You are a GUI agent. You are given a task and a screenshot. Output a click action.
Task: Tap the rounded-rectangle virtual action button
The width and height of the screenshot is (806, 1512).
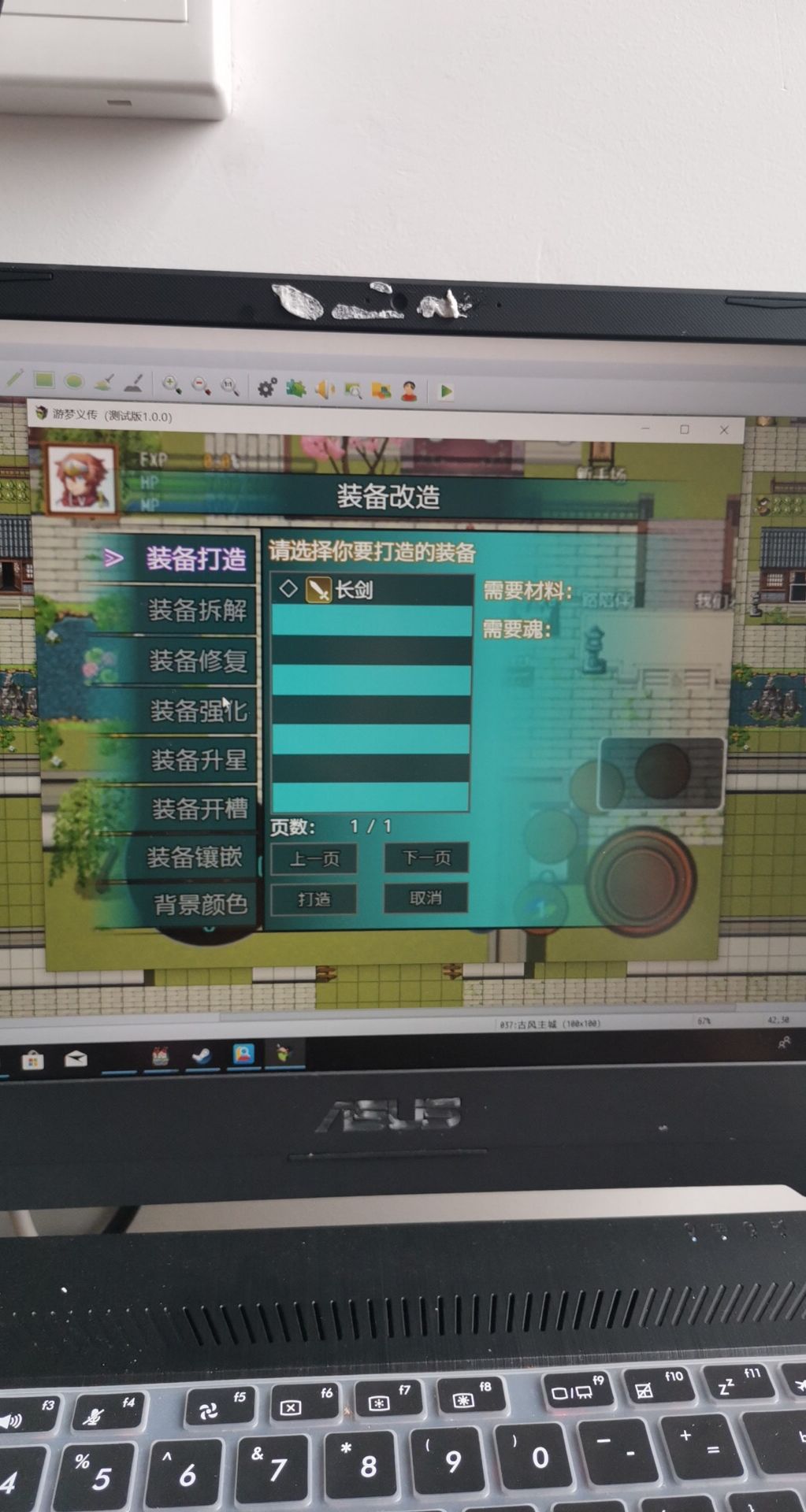click(x=660, y=773)
